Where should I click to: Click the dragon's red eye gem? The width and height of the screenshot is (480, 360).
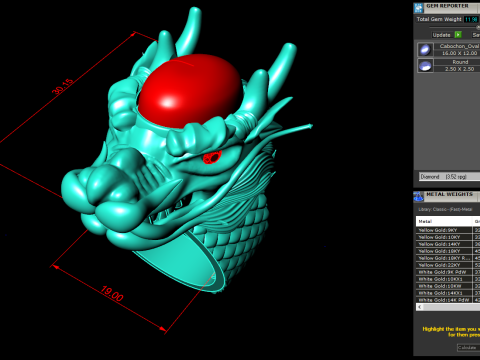[212, 158]
